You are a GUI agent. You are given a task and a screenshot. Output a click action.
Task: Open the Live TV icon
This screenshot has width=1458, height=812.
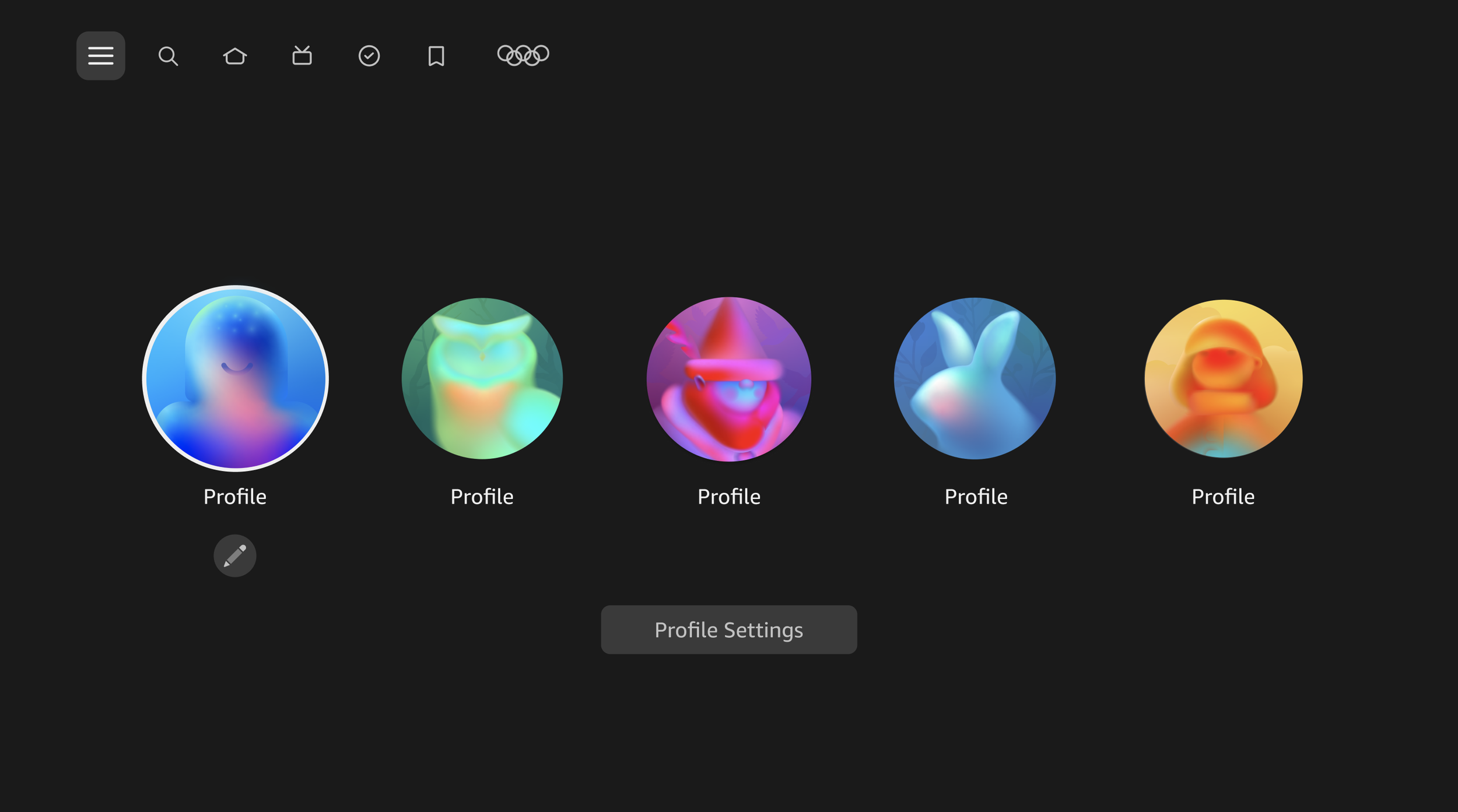coord(302,56)
